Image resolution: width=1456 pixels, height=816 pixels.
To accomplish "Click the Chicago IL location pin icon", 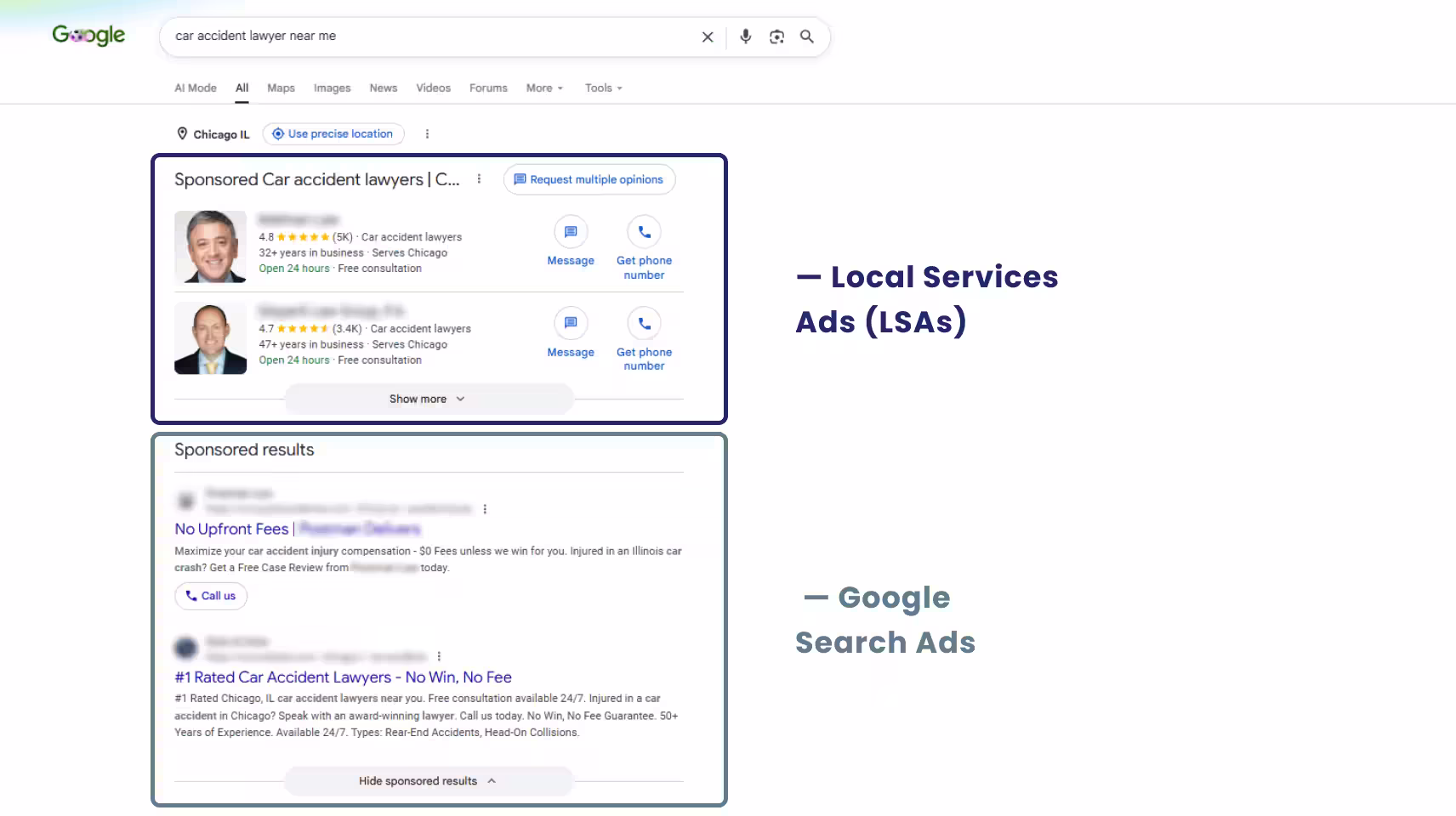I will (182, 133).
